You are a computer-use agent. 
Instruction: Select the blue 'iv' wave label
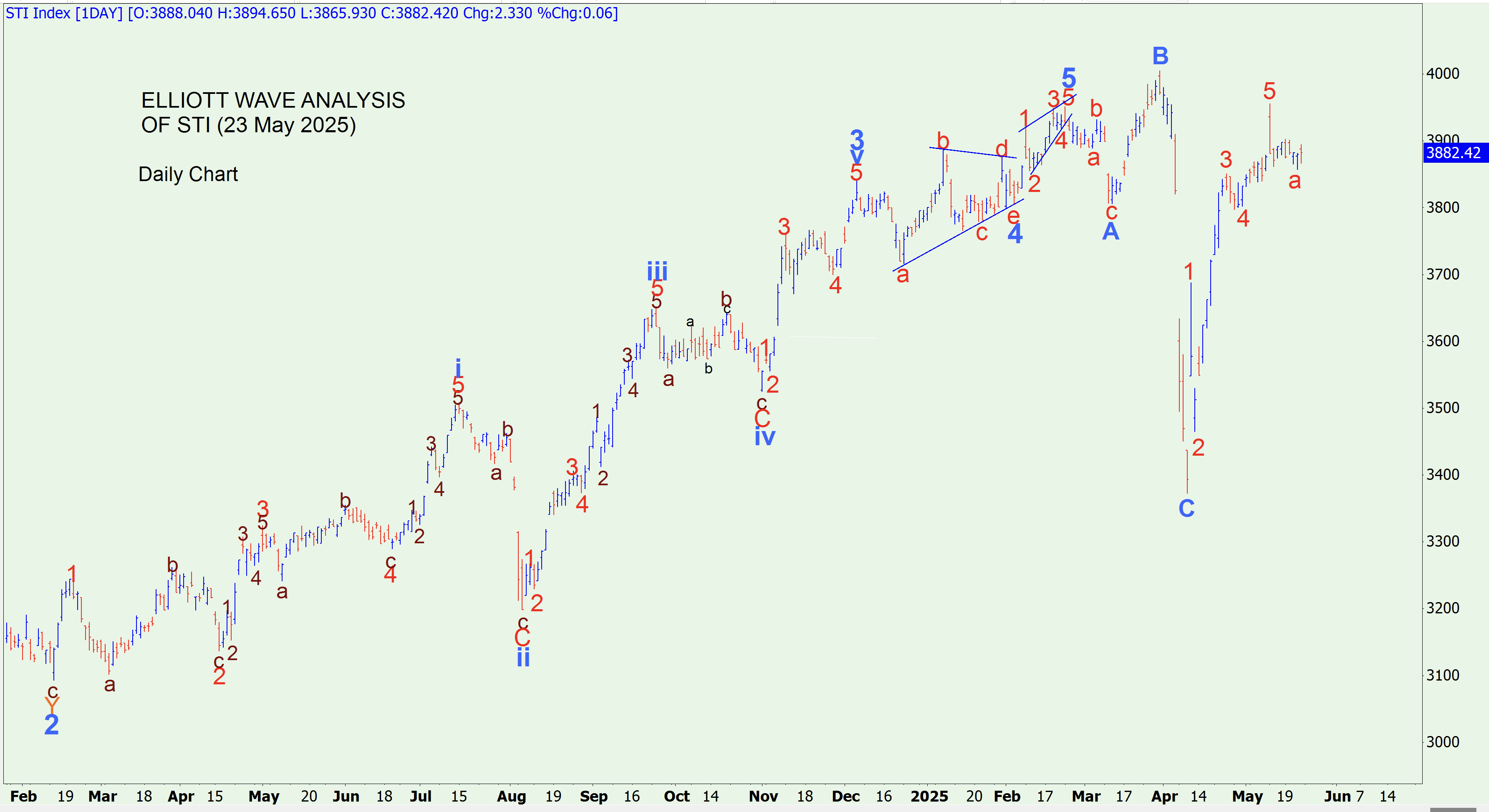point(765,436)
